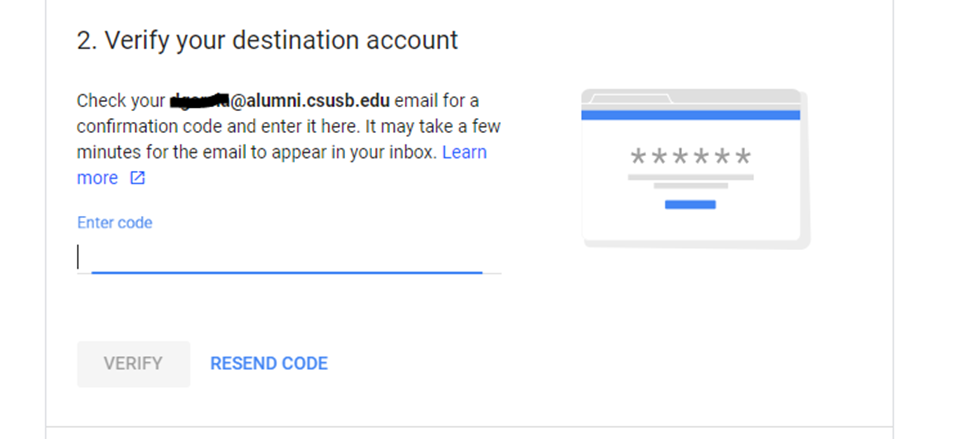The image size is (975, 439).
Task: Click the confirmation code instruction paragraph
Action: pyautogui.click(x=280, y=127)
